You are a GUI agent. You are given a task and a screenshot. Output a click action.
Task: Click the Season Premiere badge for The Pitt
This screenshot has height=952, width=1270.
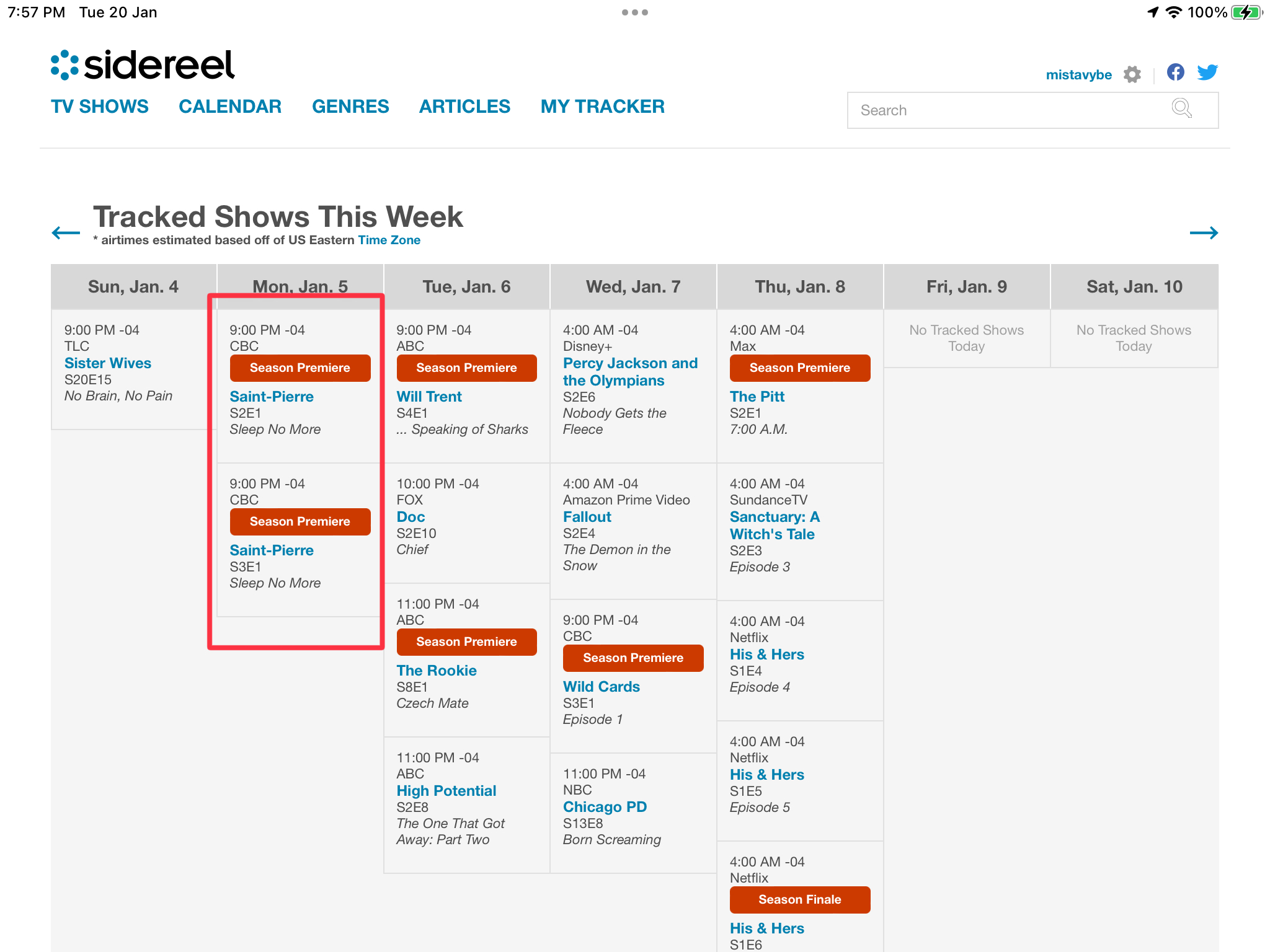pyautogui.click(x=799, y=368)
